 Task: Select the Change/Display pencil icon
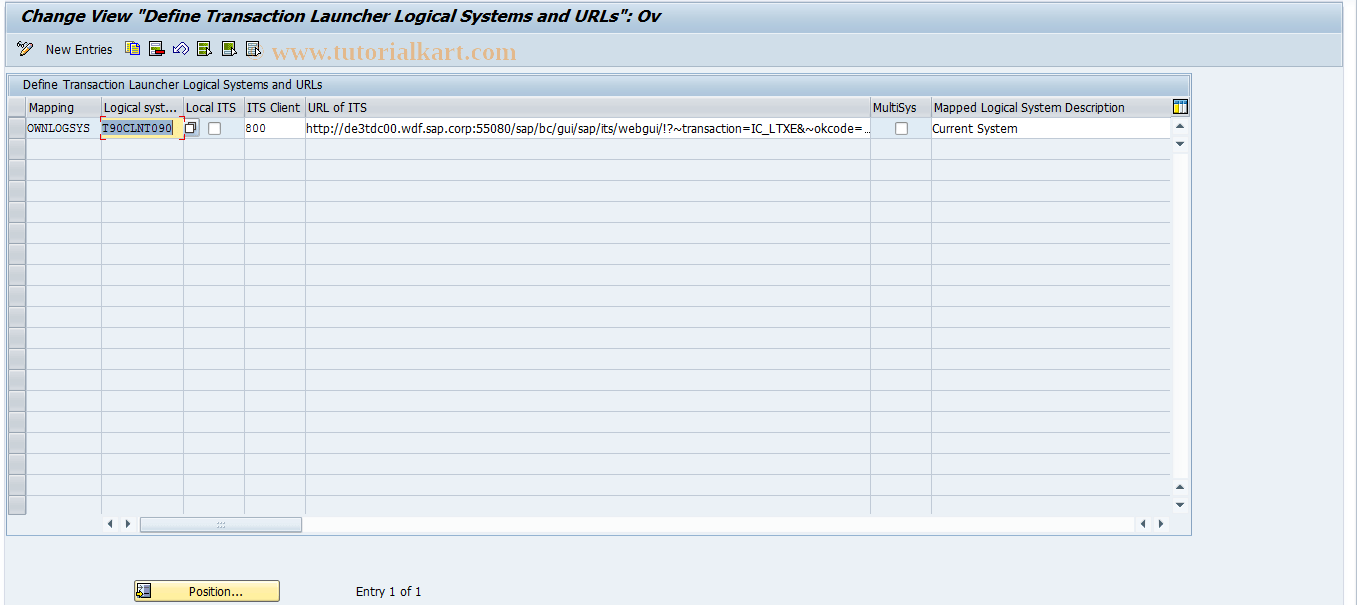point(24,48)
